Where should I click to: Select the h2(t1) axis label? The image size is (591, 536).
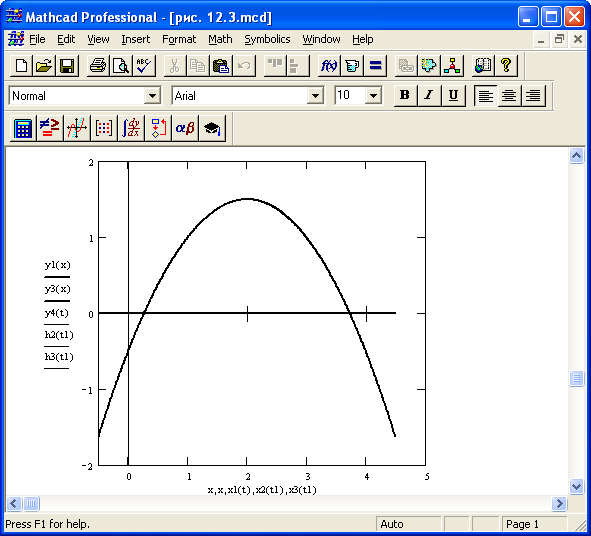tap(59, 335)
